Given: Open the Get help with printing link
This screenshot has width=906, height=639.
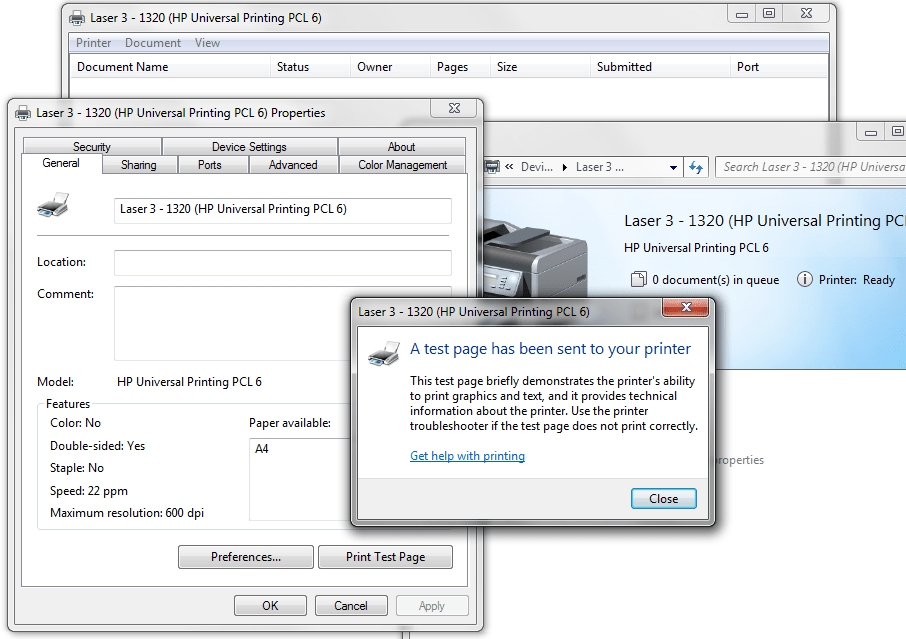Looking at the screenshot, I should pos(467,456).
